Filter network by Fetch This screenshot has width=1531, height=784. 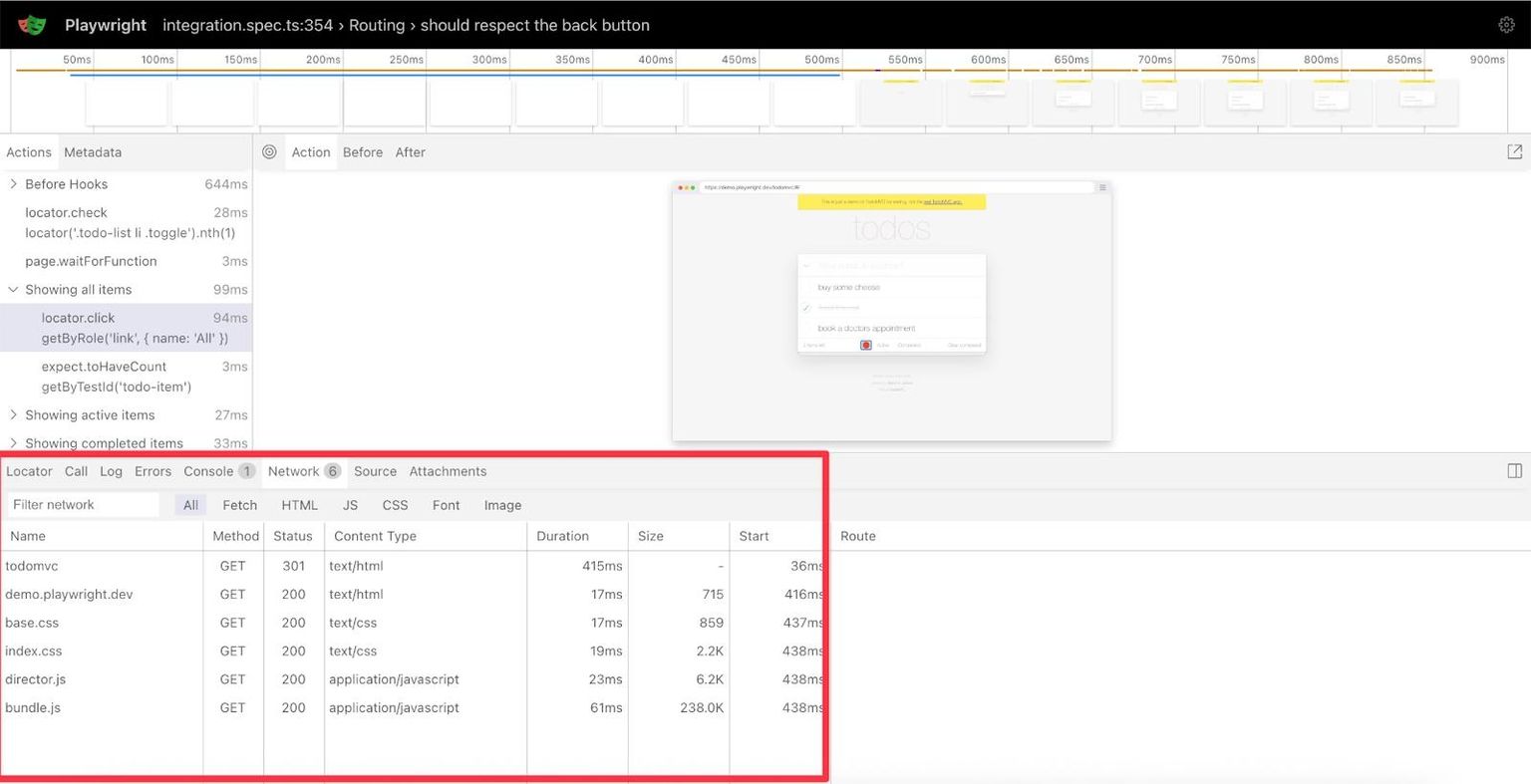239,505
